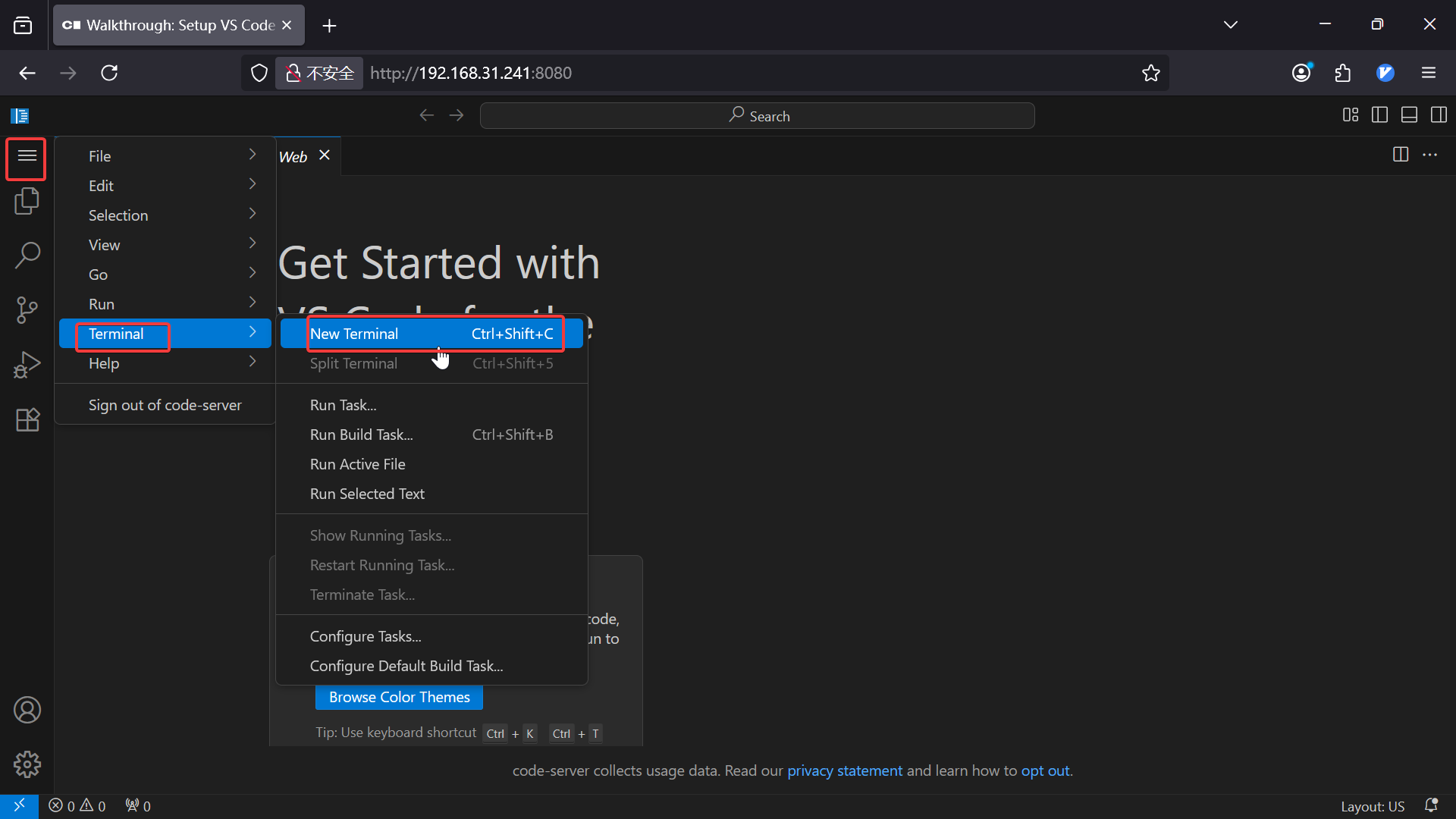Open the Extensions view icon
Viewport: 1456px width, 819px height.
point(27,419)
